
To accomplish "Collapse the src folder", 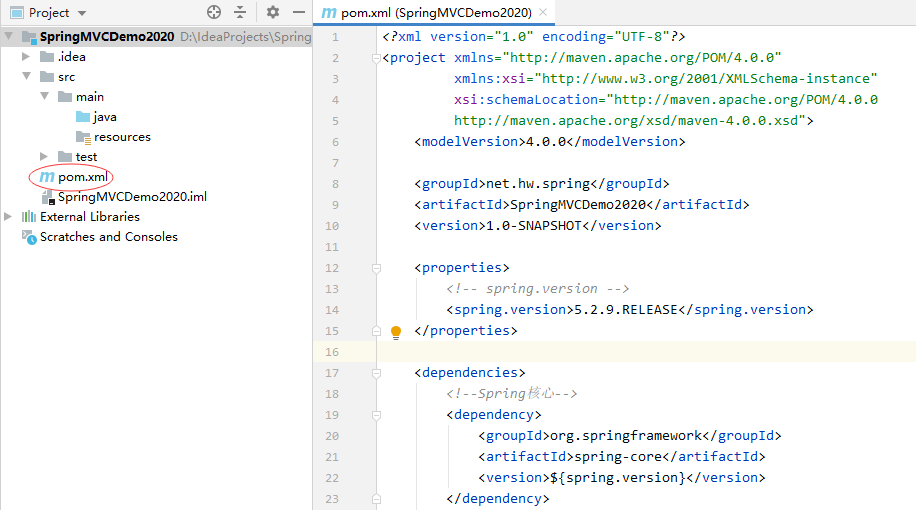I will pos(27,77).
